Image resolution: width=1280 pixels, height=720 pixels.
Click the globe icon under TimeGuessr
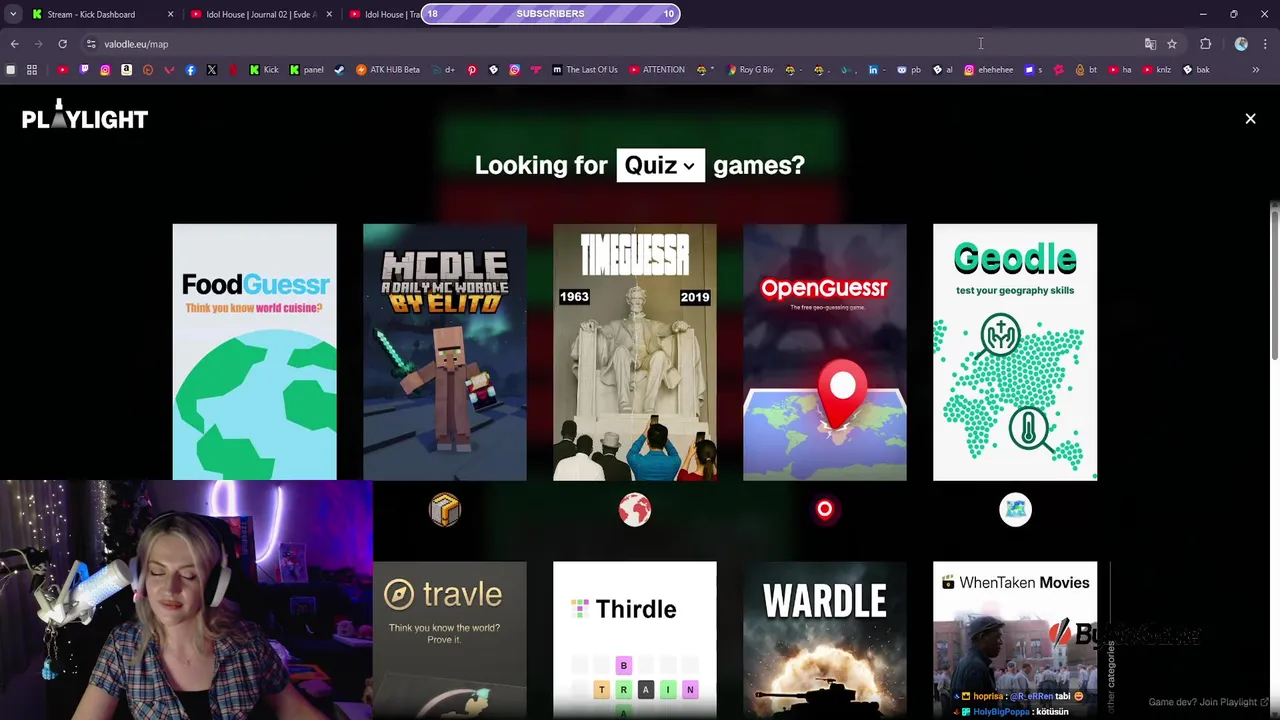635,510
